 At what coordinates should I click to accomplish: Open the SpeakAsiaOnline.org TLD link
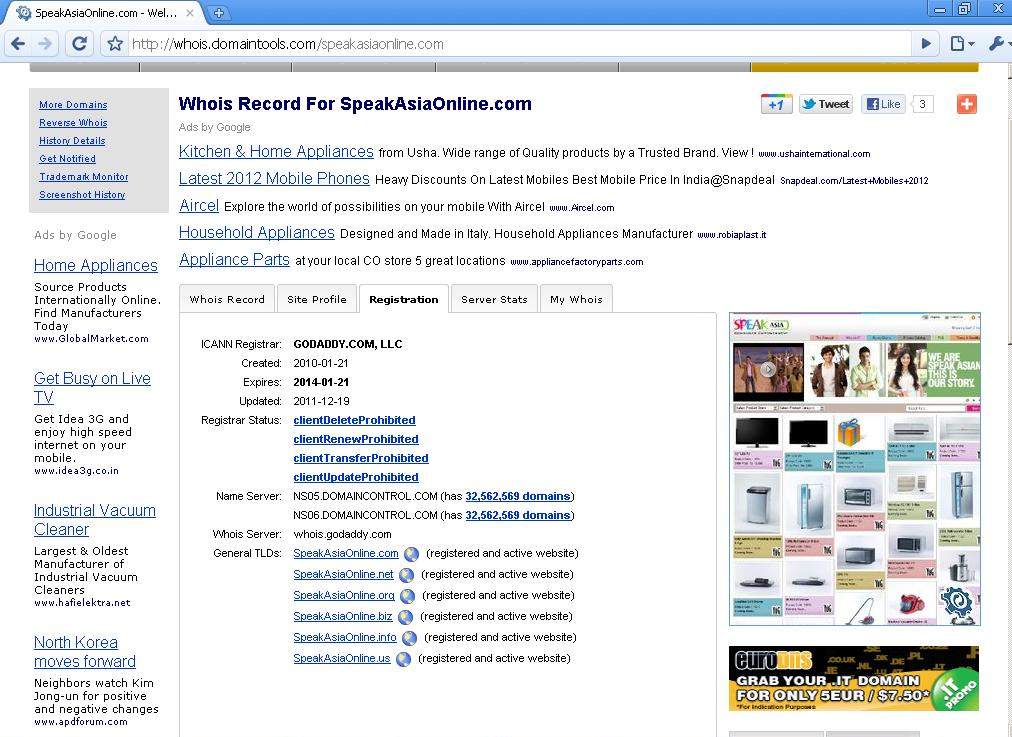point(344,595)
